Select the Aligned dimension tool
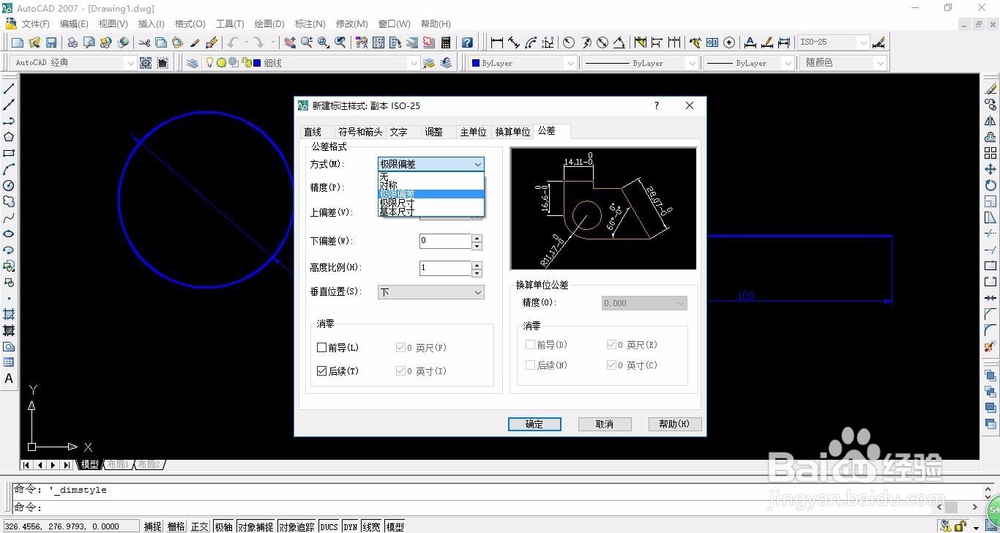 tap(513, 43)
